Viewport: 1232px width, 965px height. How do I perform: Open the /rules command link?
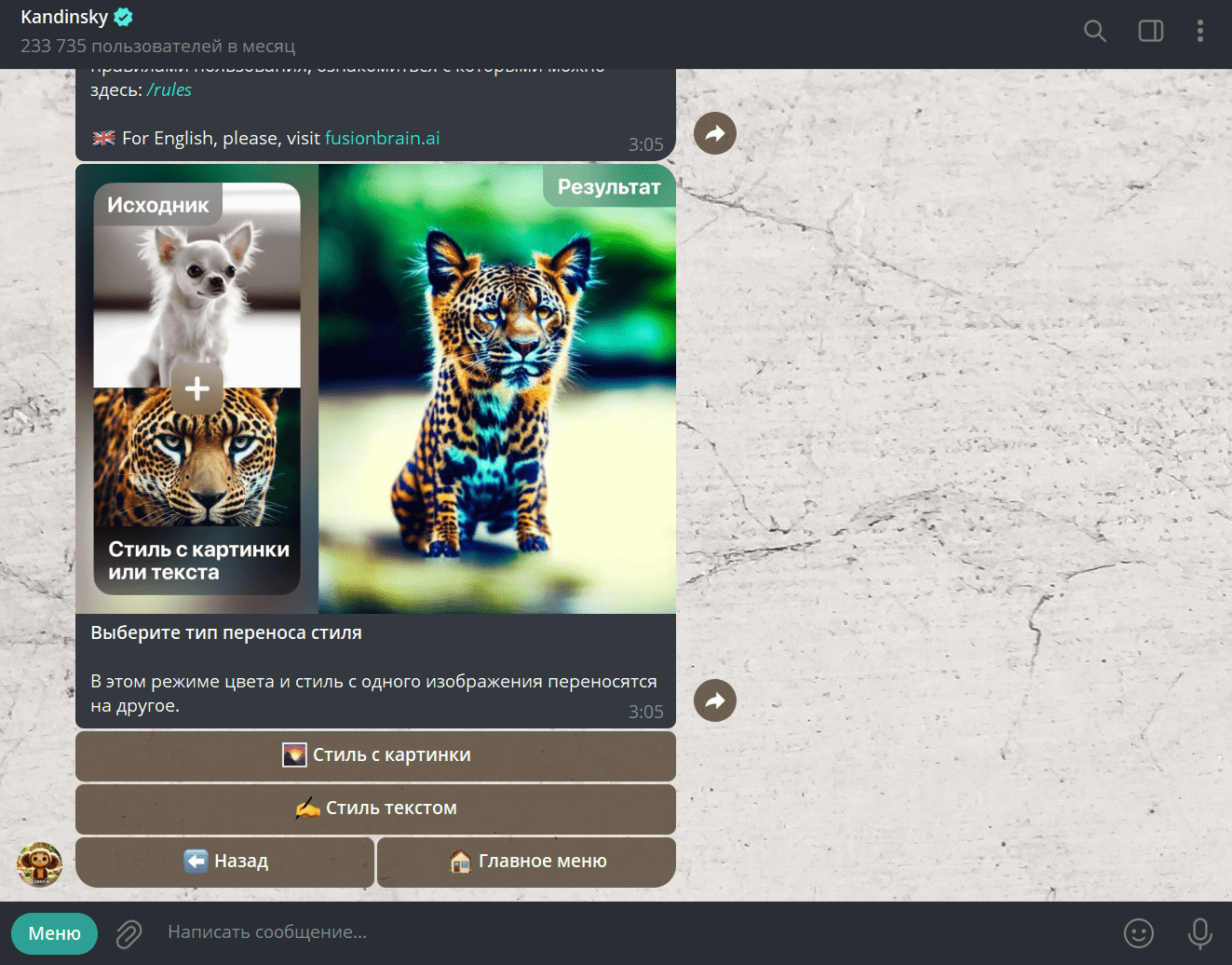pos(169,90)
